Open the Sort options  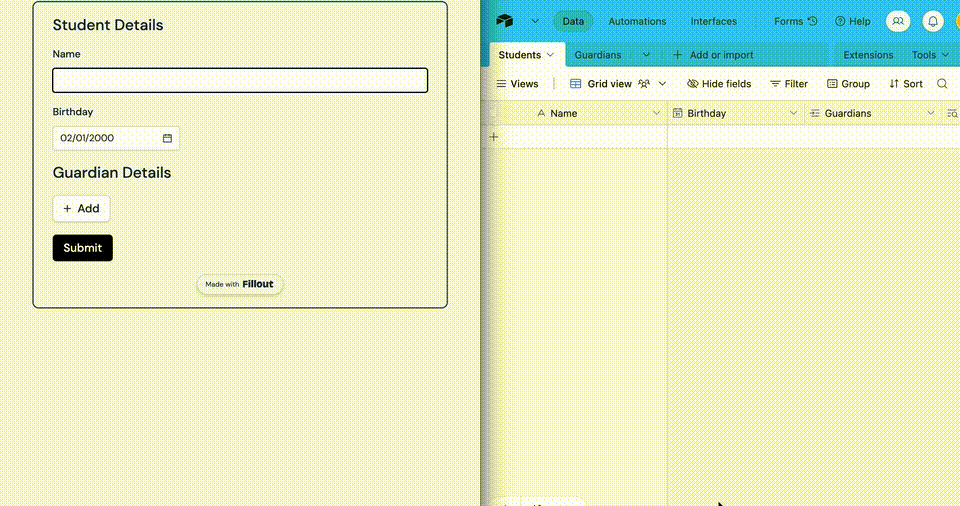click(x=906, y=84)
